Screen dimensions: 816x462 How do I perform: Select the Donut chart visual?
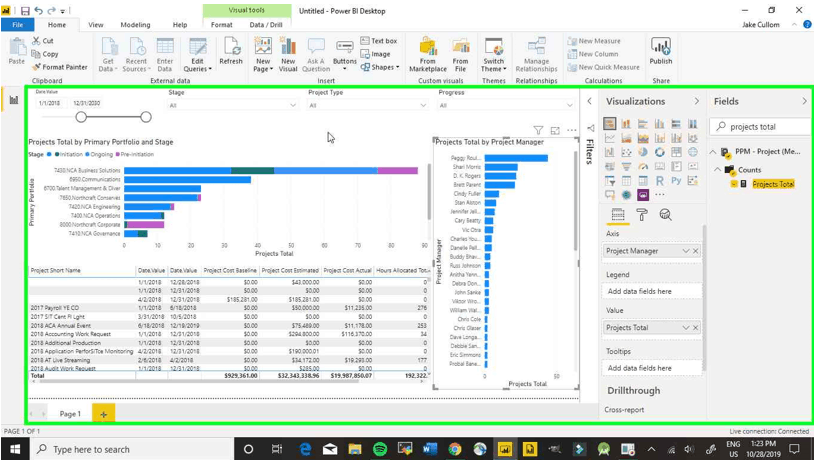660,152
